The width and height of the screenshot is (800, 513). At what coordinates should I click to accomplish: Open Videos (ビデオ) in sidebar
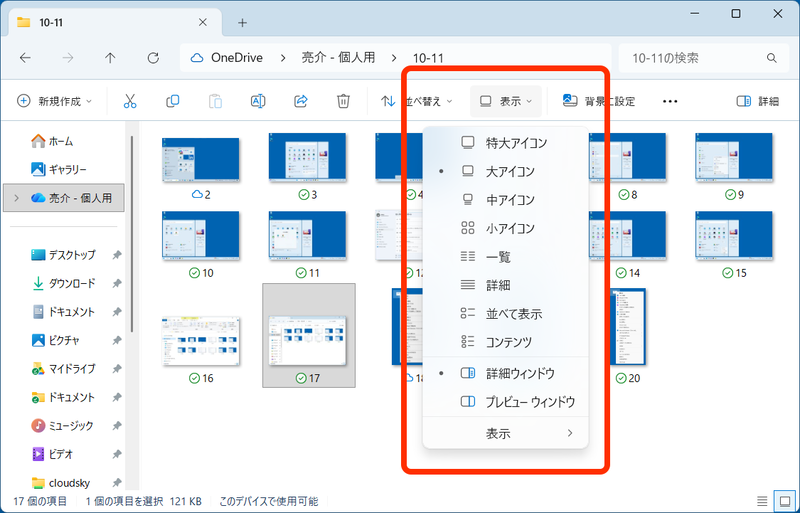(52, 453)
